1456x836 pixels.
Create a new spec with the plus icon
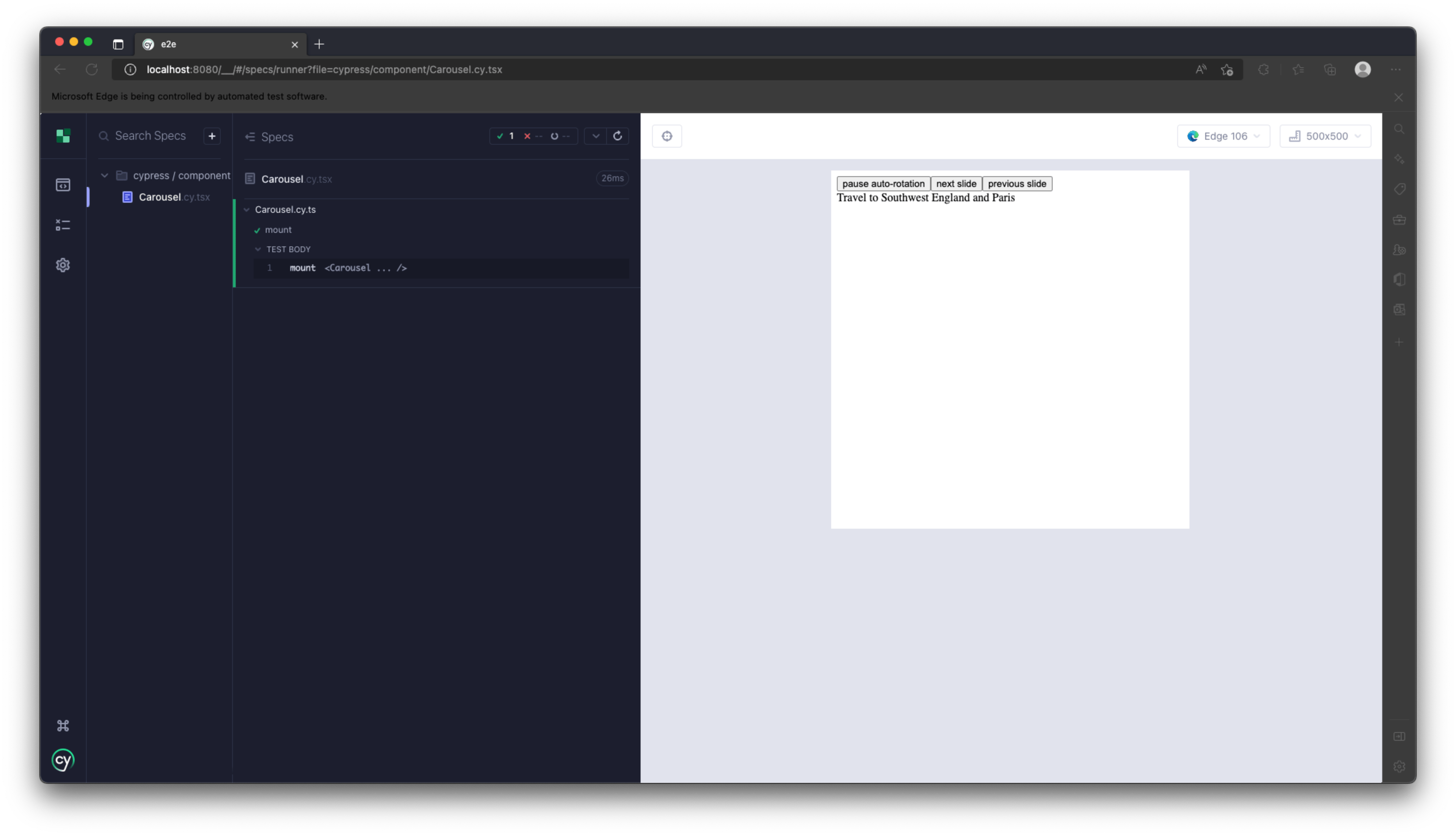(212, 136)
